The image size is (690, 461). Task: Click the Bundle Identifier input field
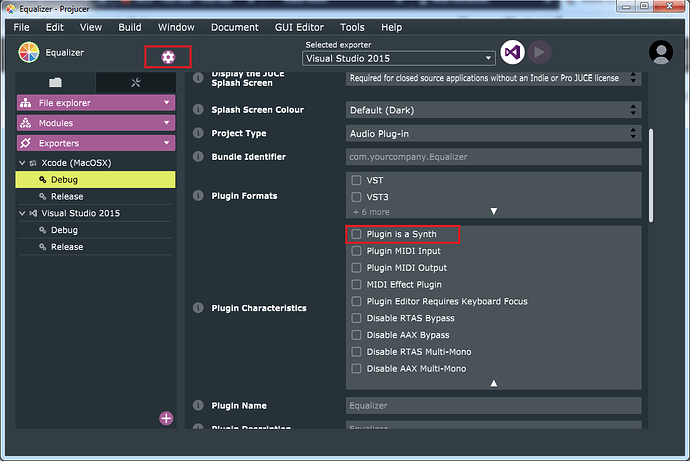click(493, 157)
